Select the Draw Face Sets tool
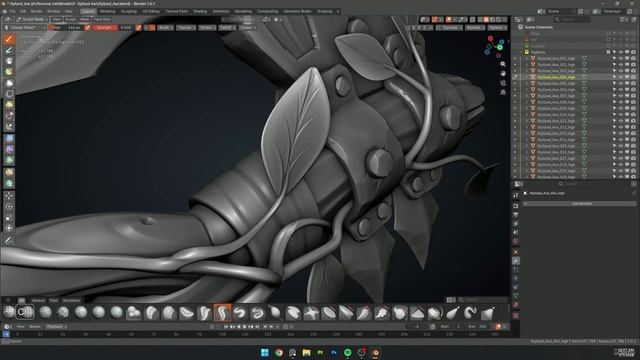 [9, 72]
